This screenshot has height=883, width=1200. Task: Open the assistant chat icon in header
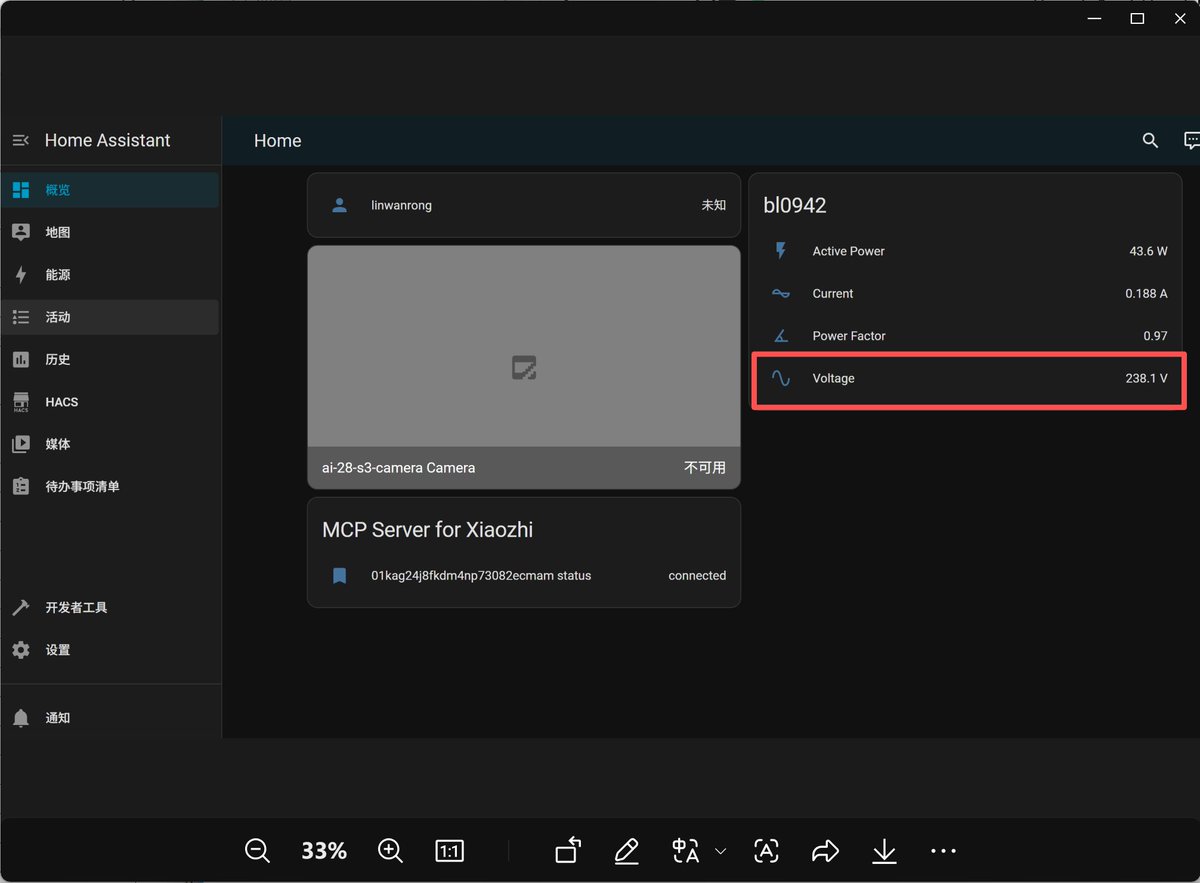pyautogui.click(x=1191, y=141)
